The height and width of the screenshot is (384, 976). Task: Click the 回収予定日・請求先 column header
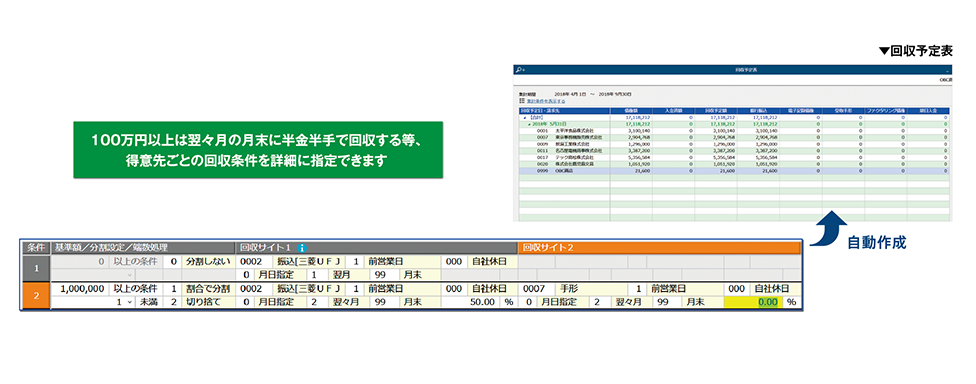click(x=563, y=110)
